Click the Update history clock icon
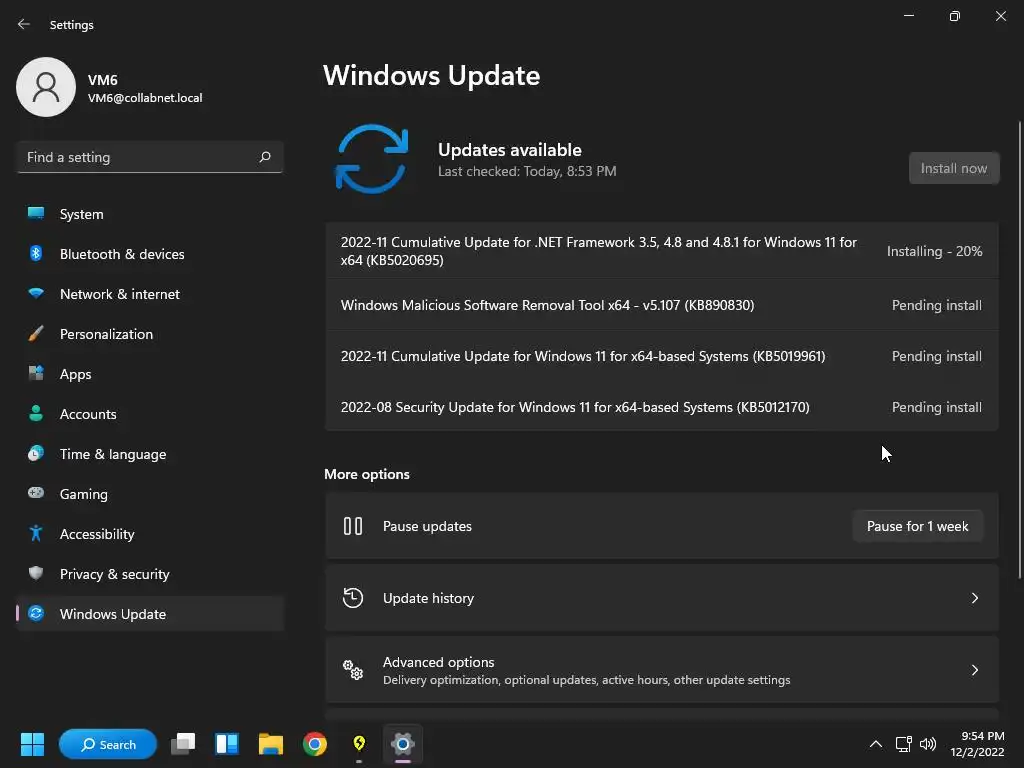The height and width of the screenshot is (768, 1024). coord(353,598)
